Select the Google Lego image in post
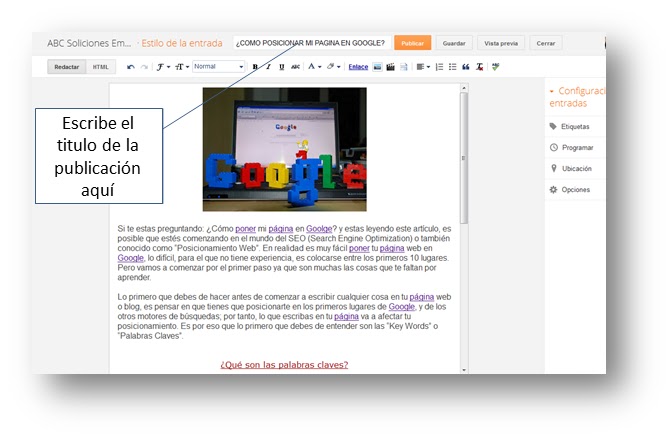This screenshot has width=671, height=439. pyautogui.click(x=285, y=149)
